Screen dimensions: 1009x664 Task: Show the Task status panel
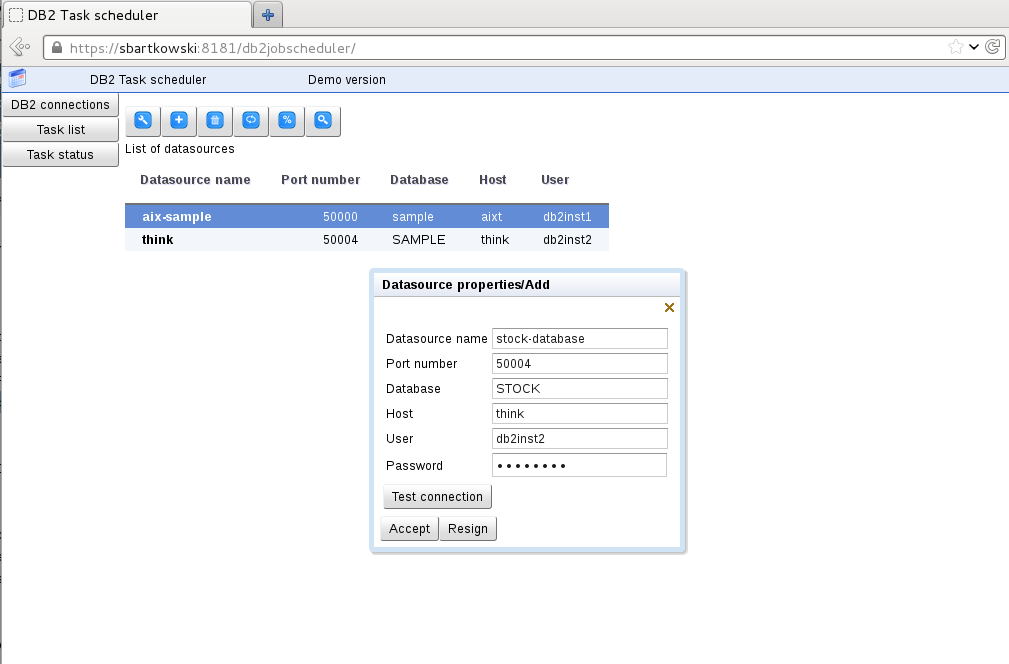pos(60,154)
